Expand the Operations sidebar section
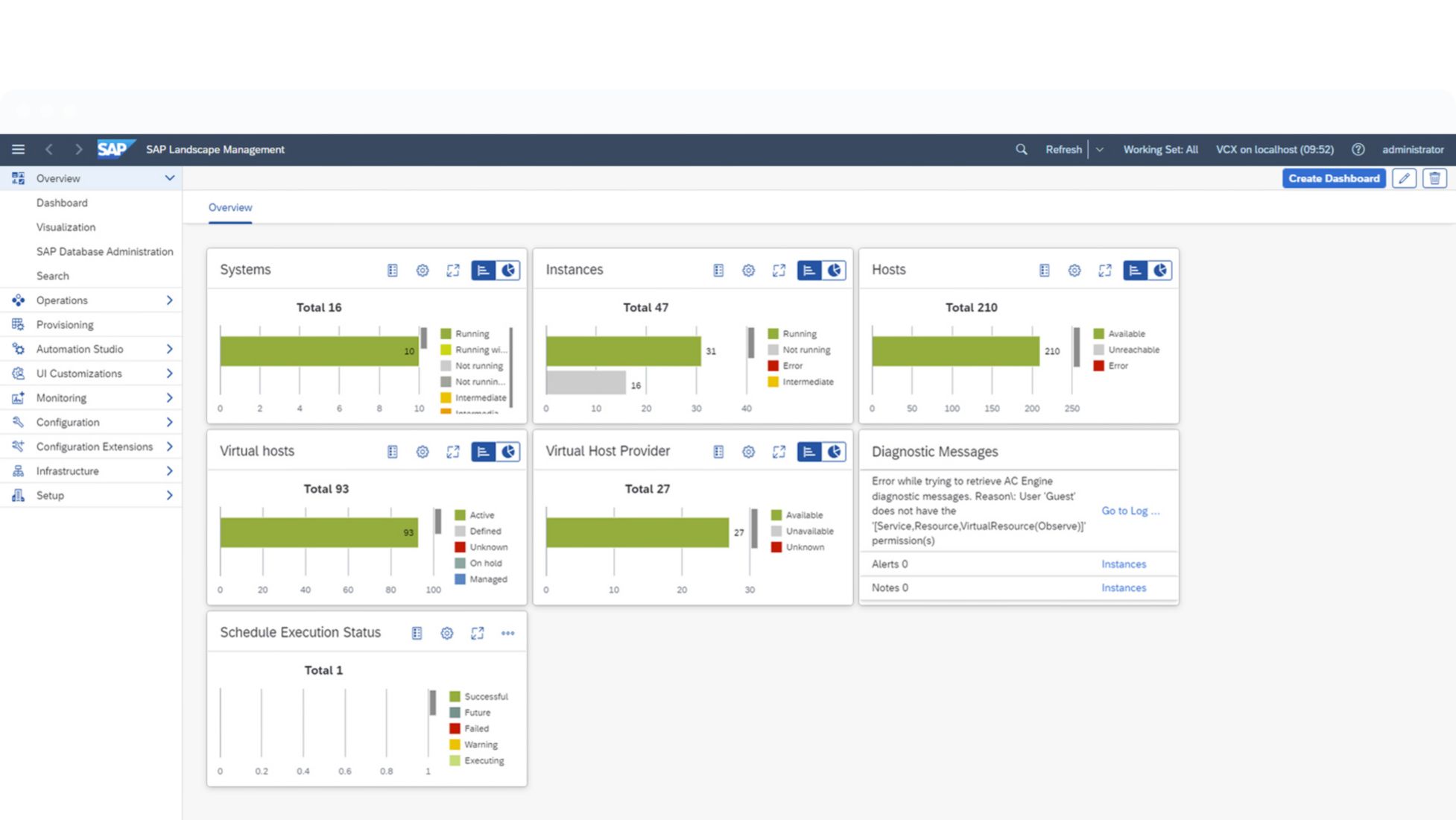The height and width of the screenshot is (820, 1456). pyautogui.click(x=169, y=300)
